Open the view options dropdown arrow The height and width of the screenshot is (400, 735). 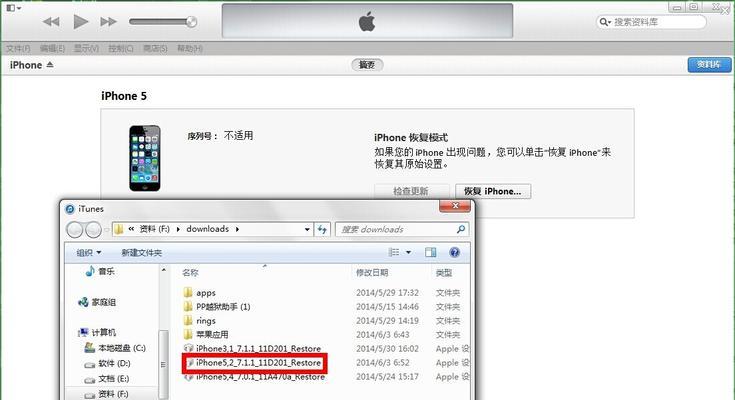(x=408, y=252)
